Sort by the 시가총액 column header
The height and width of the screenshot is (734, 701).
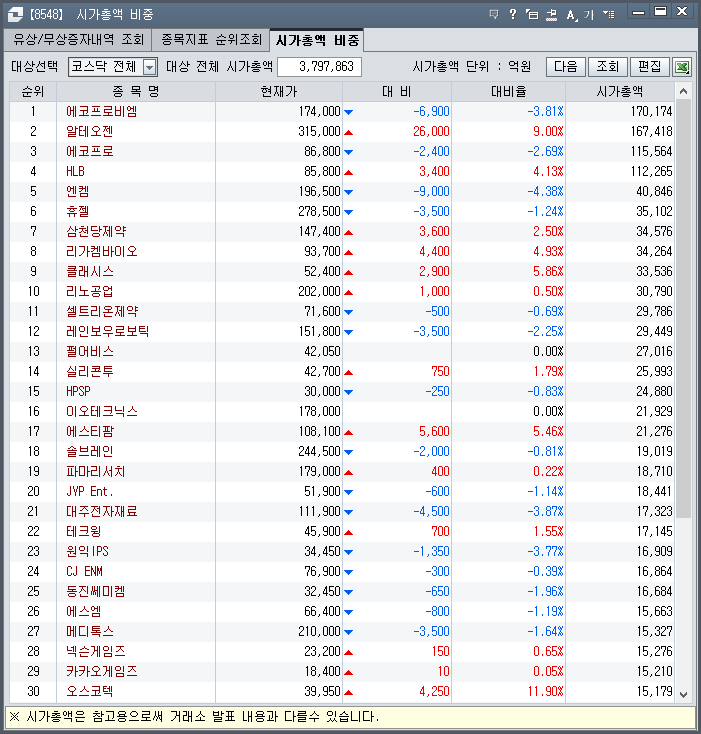point(620,91)
